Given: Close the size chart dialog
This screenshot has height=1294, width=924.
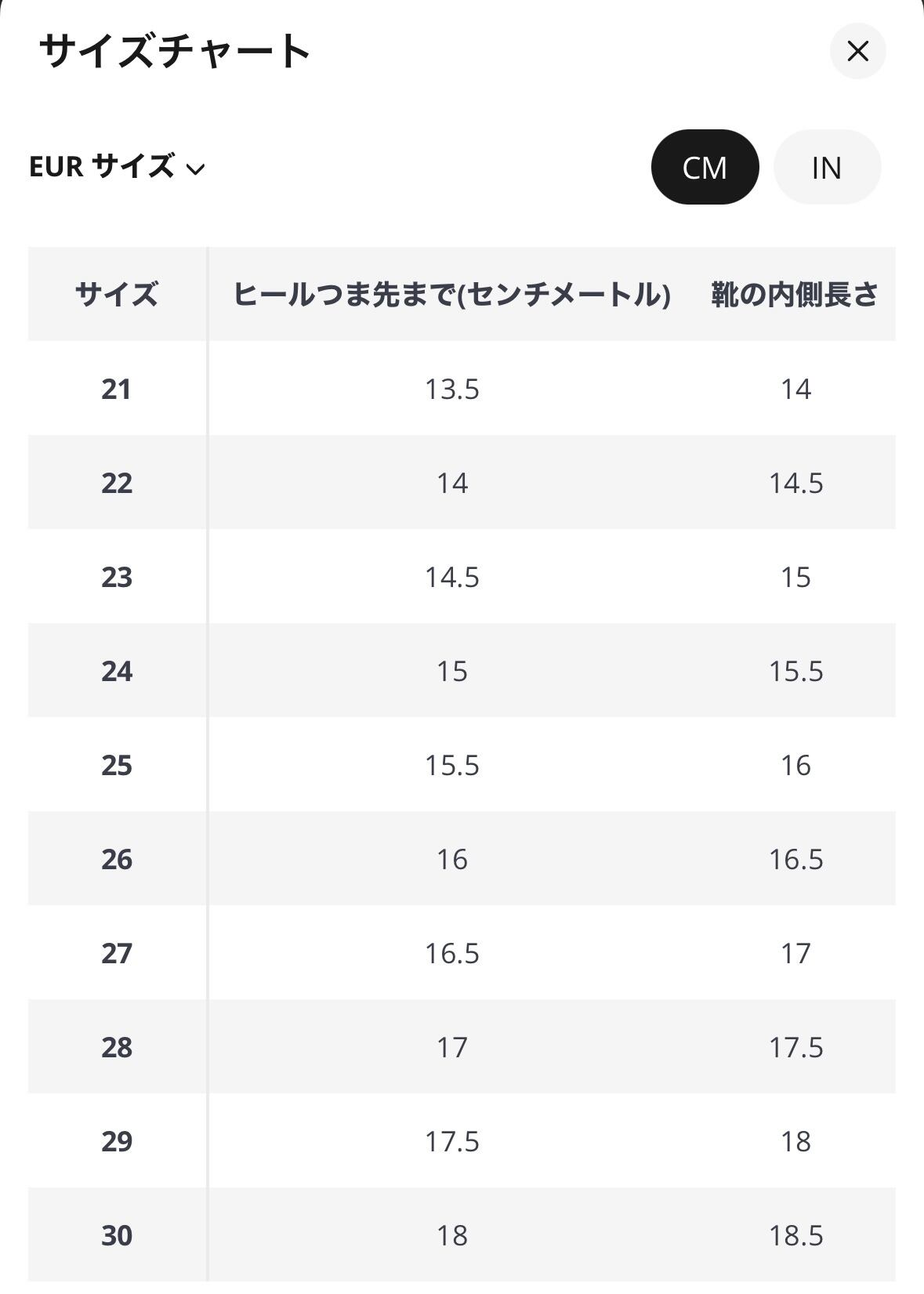Looking at the screenshot, I should [857, 52].
